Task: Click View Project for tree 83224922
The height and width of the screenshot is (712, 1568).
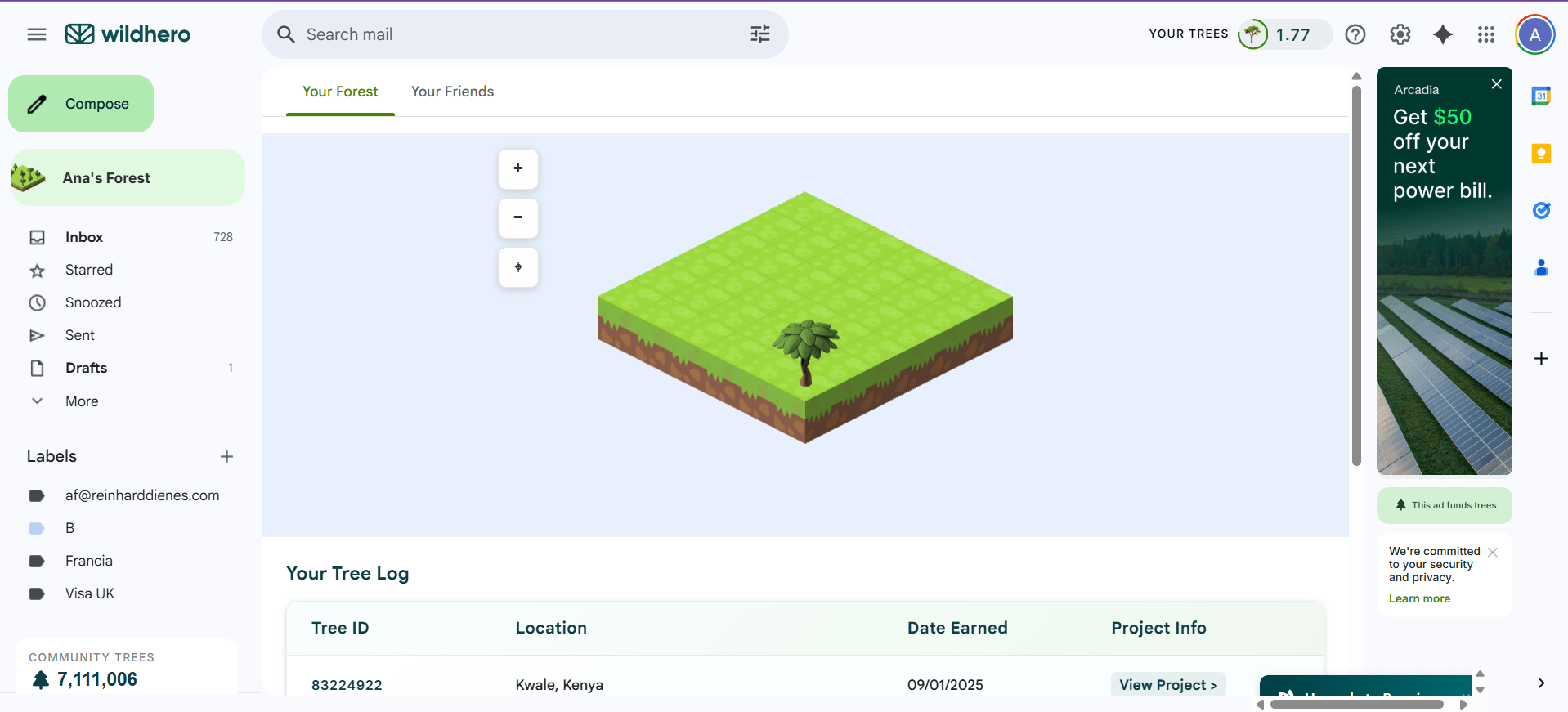Action: pyautogui.click(x=1167, y=685)
